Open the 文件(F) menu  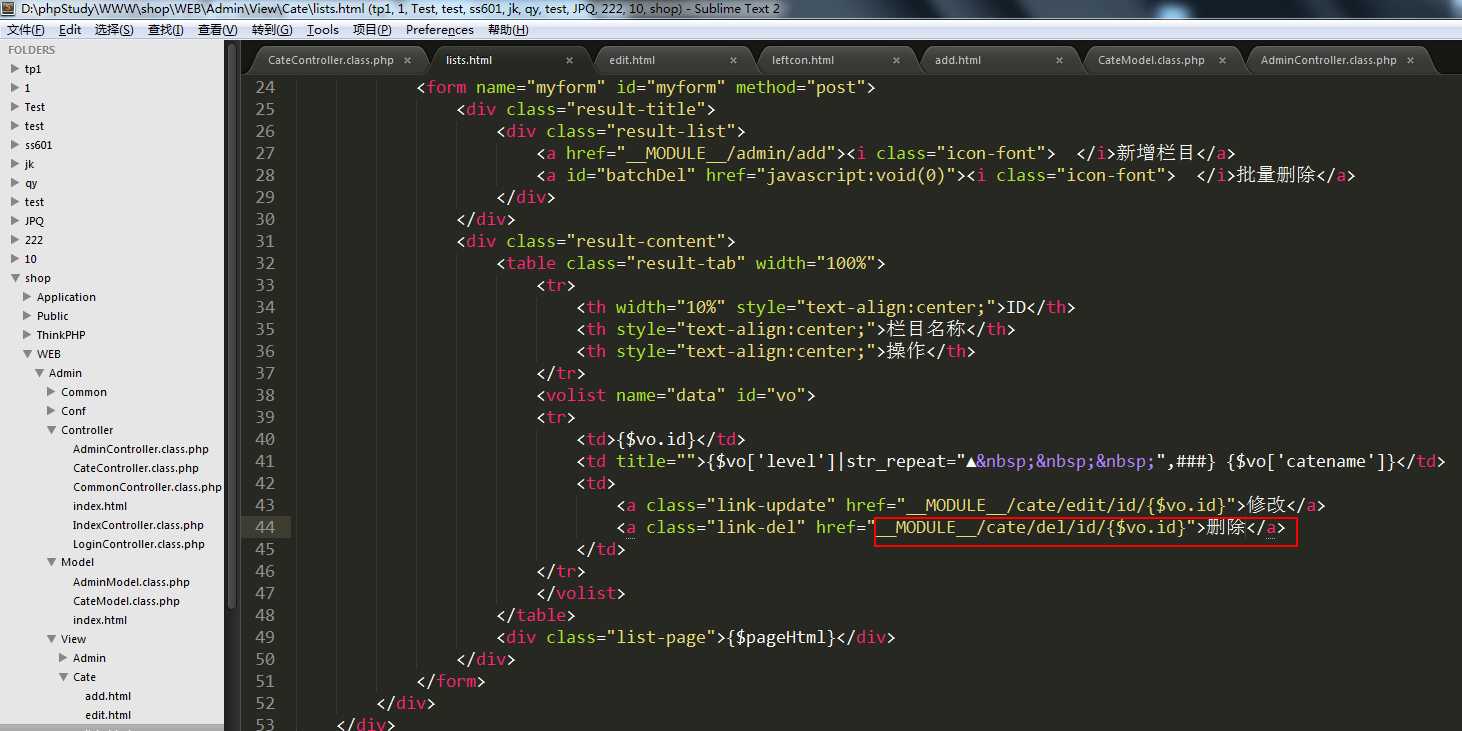pyautogui.click(x=26, y=30)
